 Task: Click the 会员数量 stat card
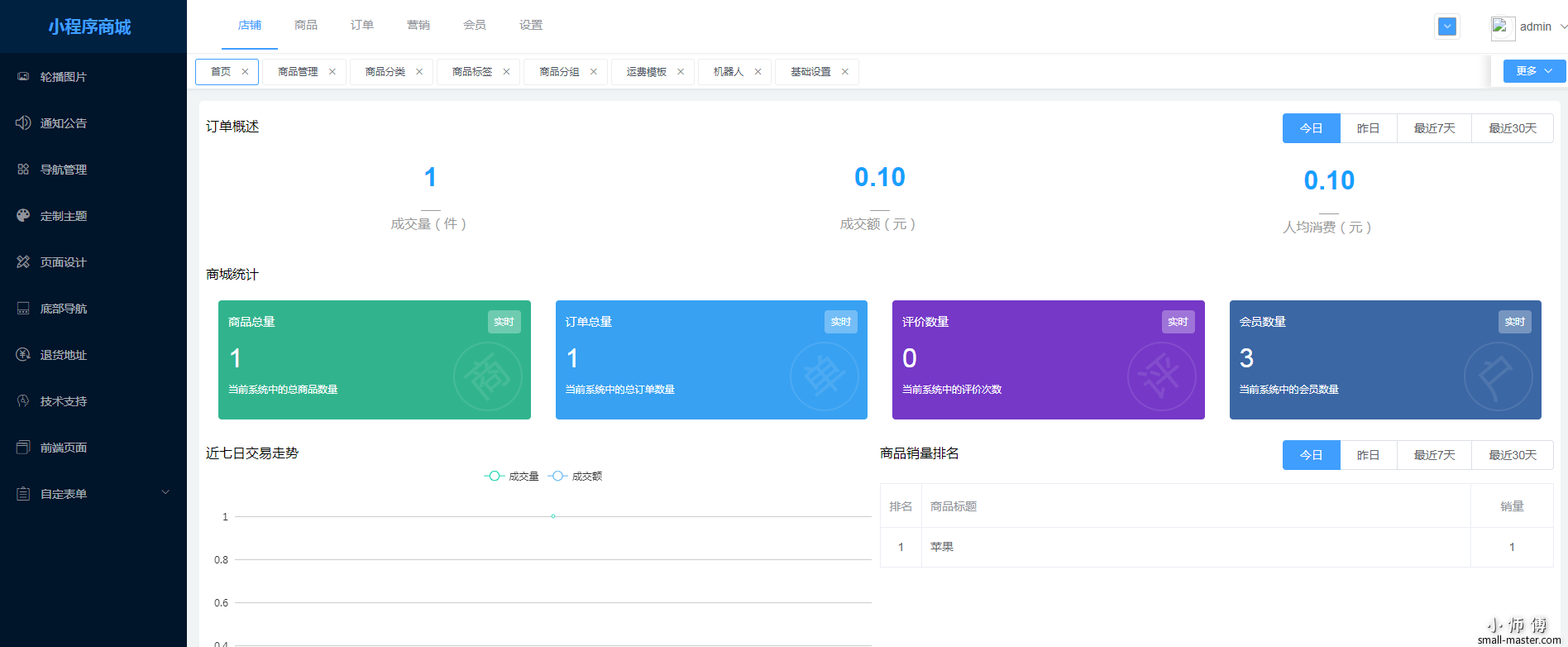click(1385, 360)
